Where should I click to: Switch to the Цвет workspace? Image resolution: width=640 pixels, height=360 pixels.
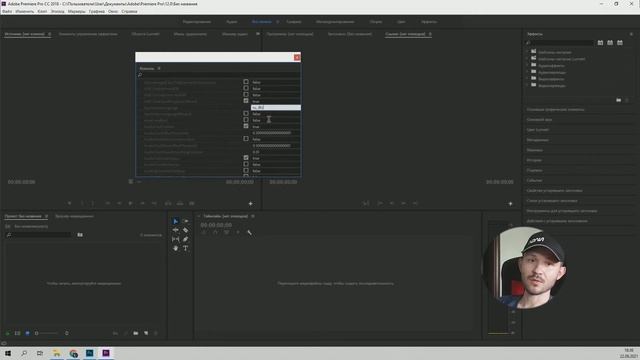pyautogui.click(x=401, y=22)
